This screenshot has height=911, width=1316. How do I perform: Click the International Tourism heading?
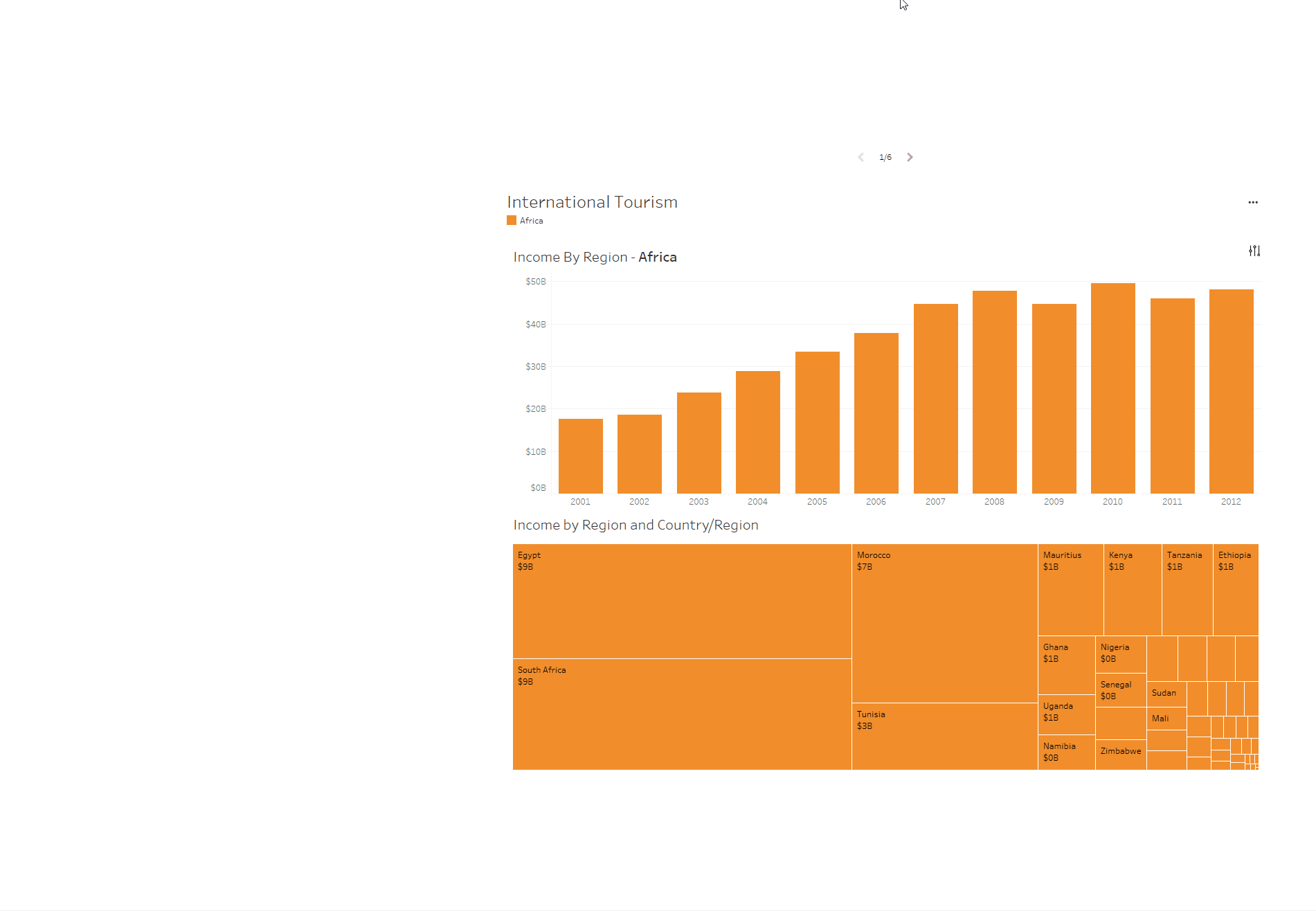point(592,201)
